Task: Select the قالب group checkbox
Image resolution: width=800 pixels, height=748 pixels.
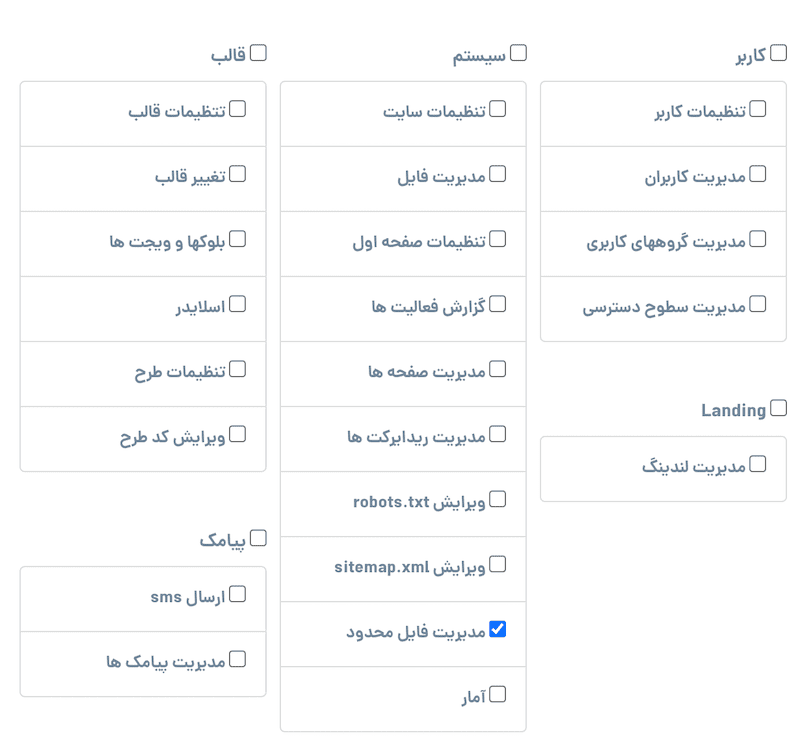Action: tap(258, 53)
